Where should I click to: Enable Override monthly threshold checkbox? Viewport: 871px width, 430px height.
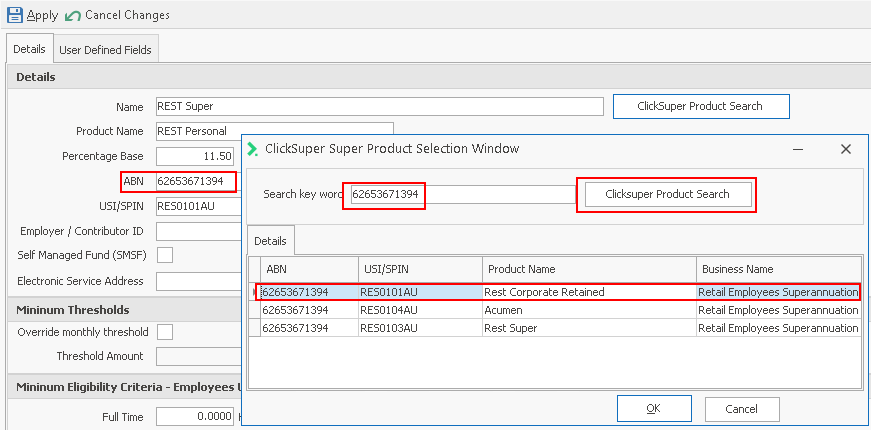[165, 332]
